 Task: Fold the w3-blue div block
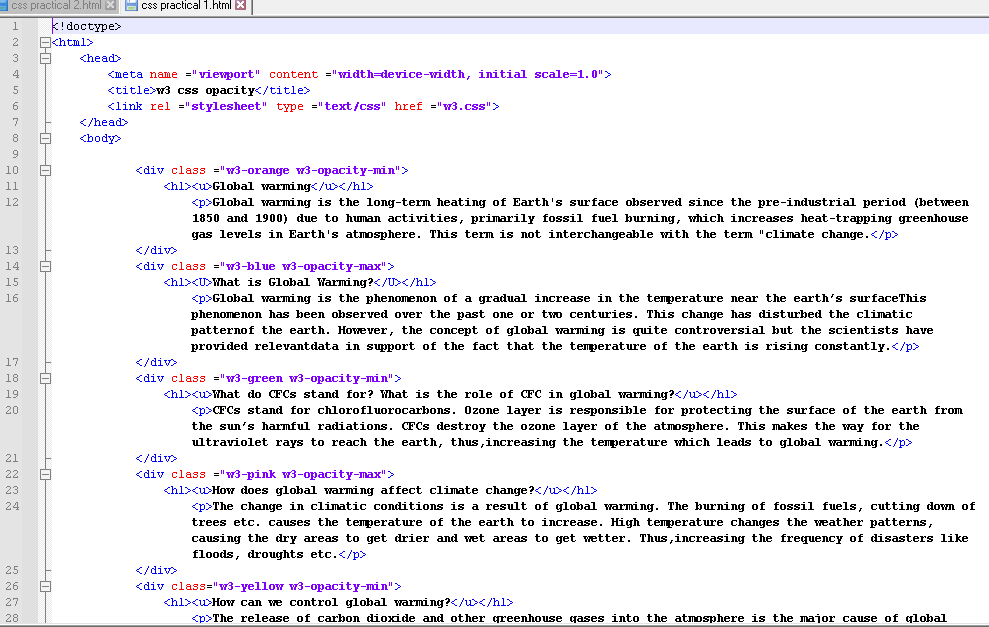(44, 266)
